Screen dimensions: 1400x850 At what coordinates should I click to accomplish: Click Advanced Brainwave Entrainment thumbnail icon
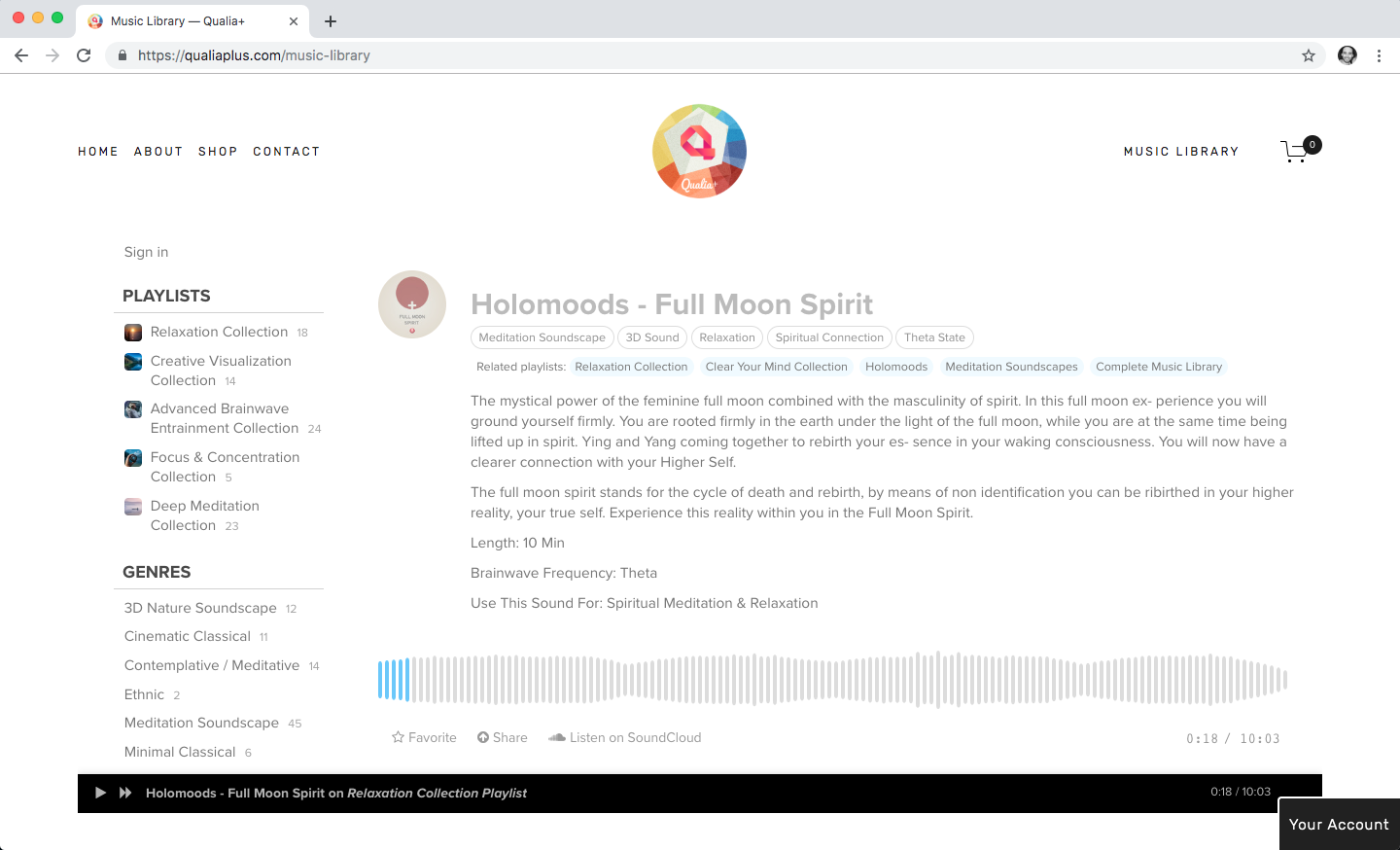point(133,409)
